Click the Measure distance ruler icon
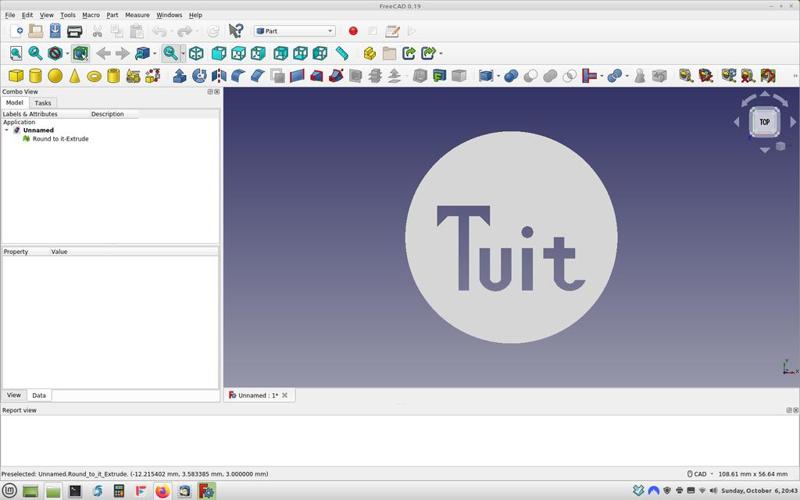The height and width of the screenshot is (500, 800). (x=342, y=53)
